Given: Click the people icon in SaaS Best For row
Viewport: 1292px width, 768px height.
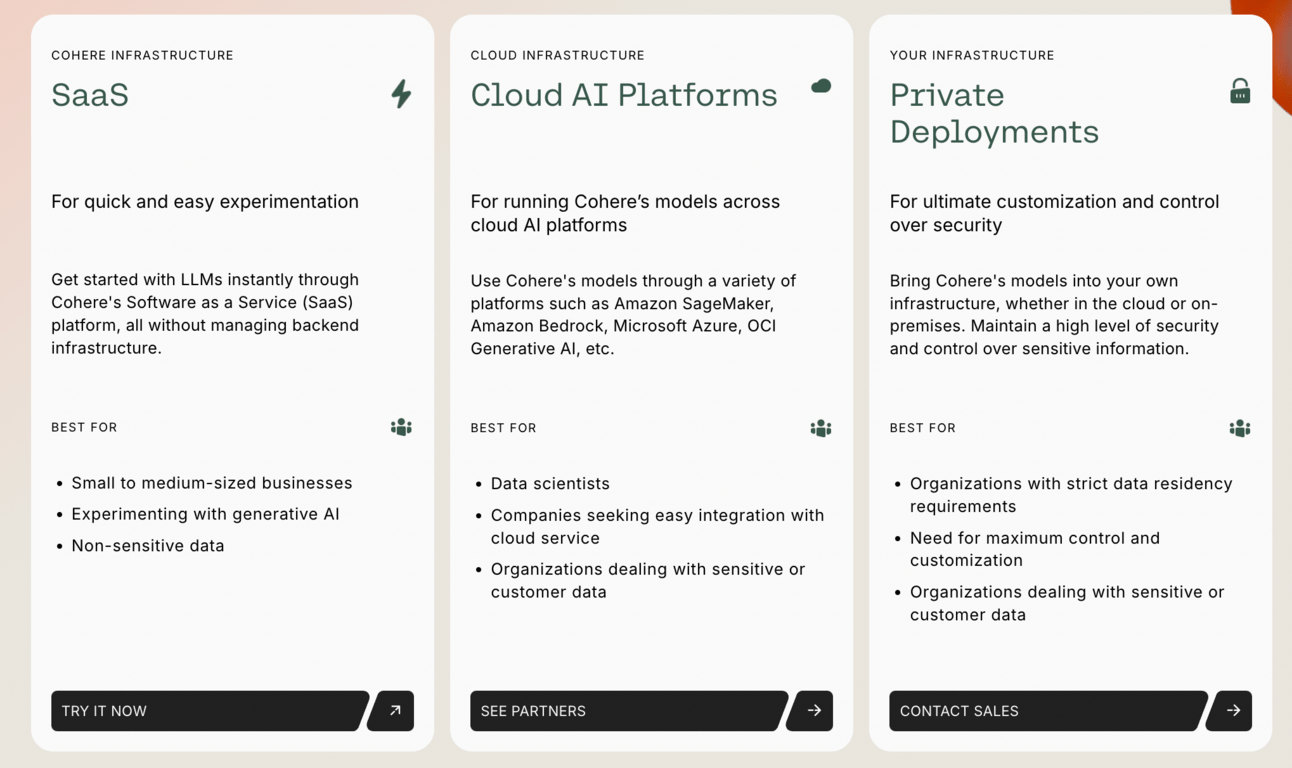Looking at the screenshot, I should point(401,427).
